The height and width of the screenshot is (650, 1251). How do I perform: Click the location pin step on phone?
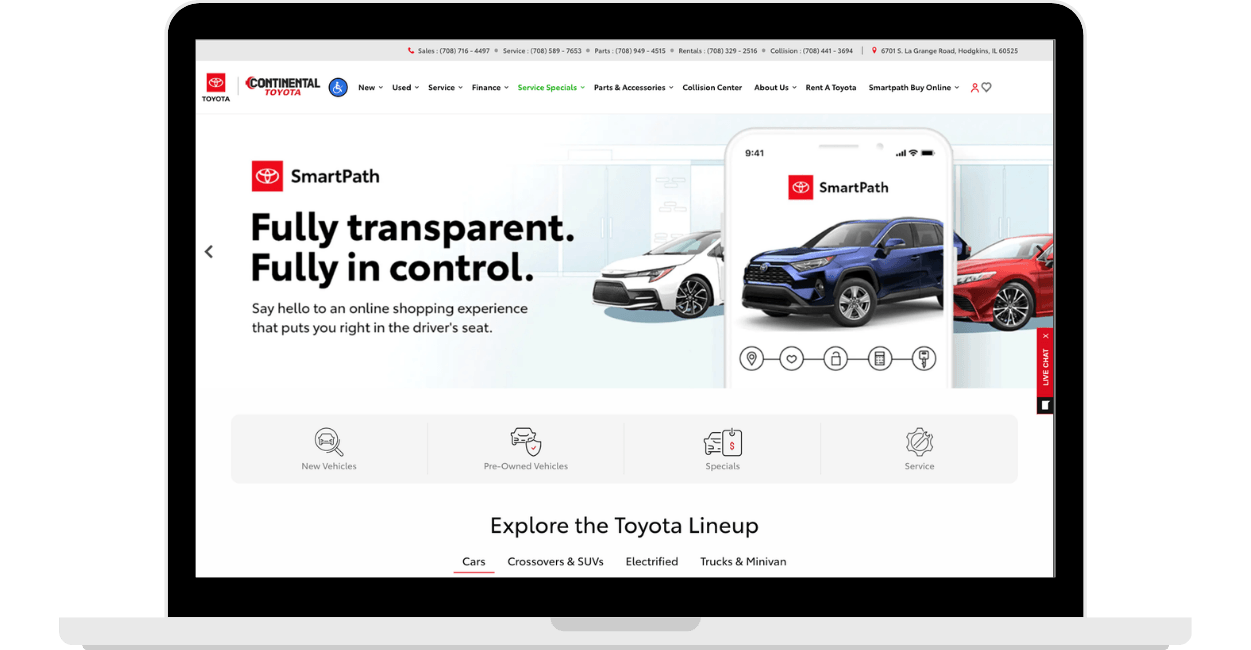pos(751,358)
